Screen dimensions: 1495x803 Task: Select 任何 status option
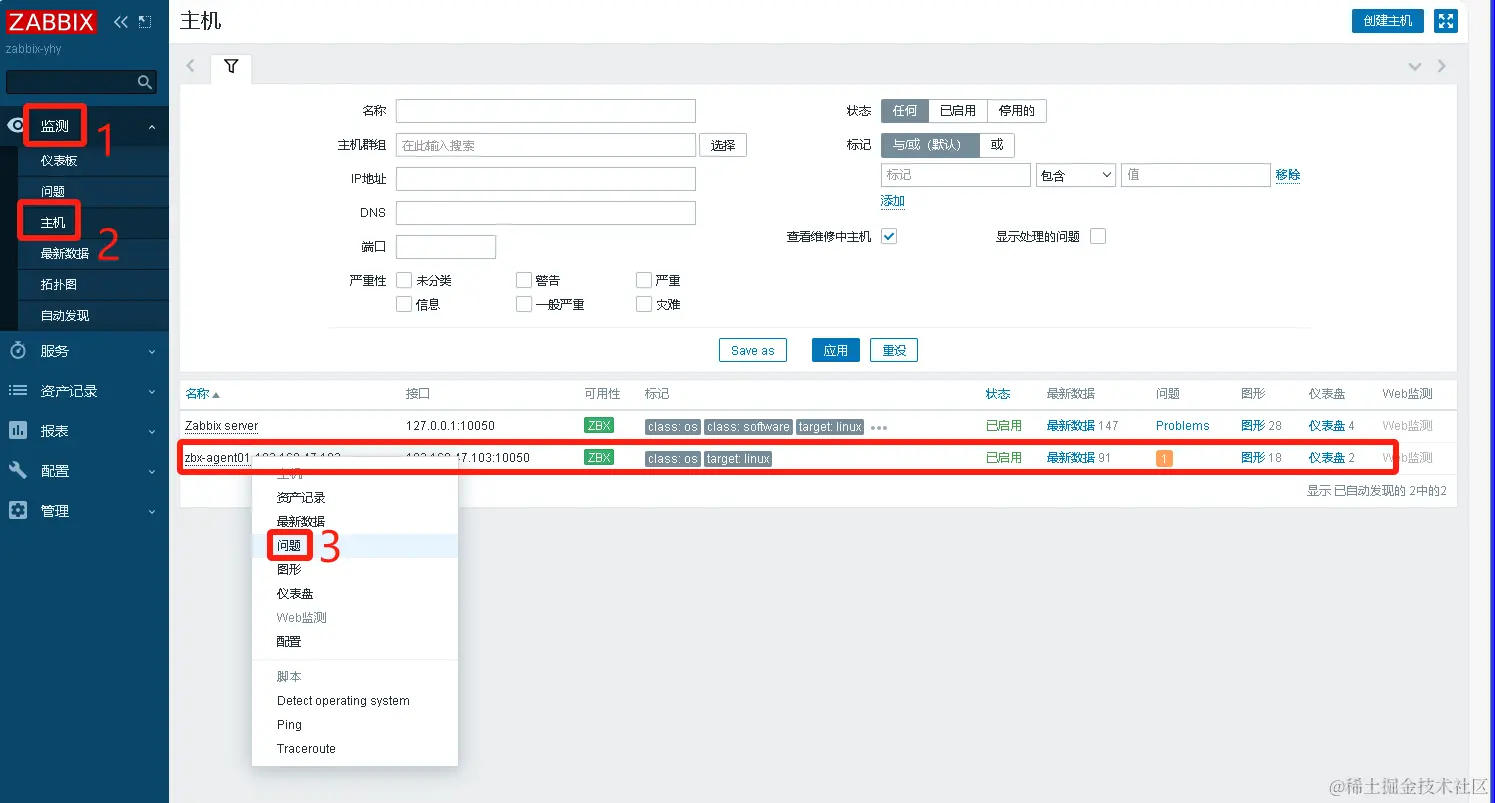pyautogui.click(x=905, y=111)
